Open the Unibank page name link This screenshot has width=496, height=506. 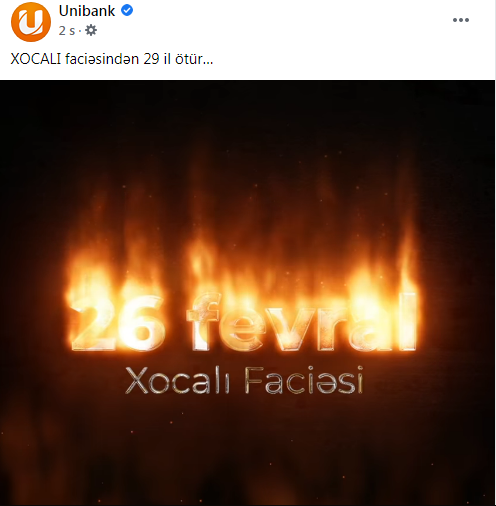(x=87, y=11)
